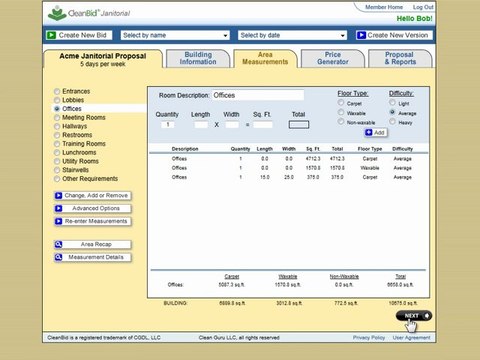The width and height of the screenshot is (480, 360).
Task: Select the Other Requirements radio button
Action: pyautogui.click(x=57, y=179)
